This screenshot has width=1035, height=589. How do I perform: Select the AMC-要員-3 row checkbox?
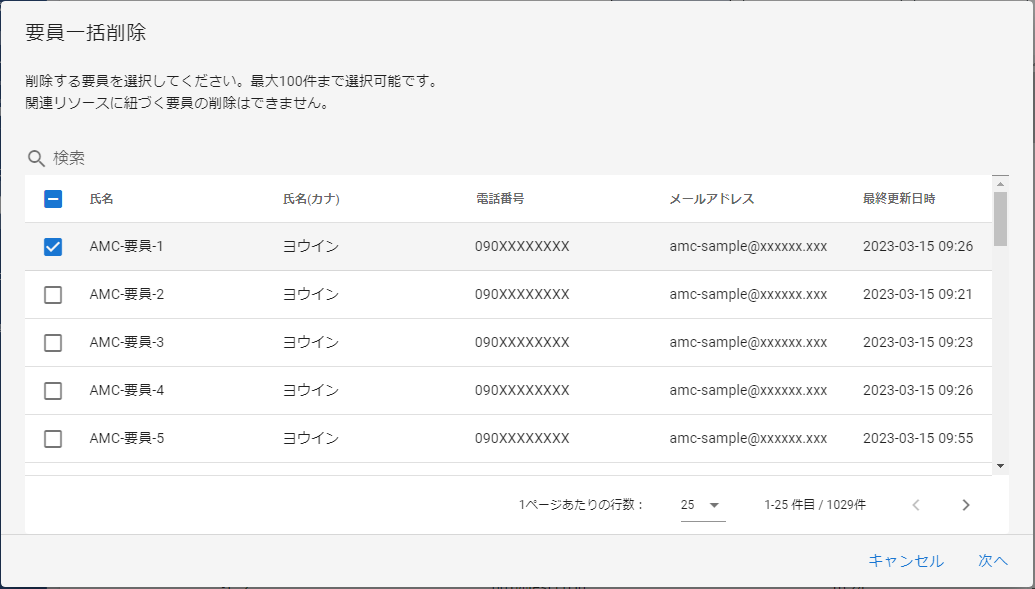(x=53, y=343)
